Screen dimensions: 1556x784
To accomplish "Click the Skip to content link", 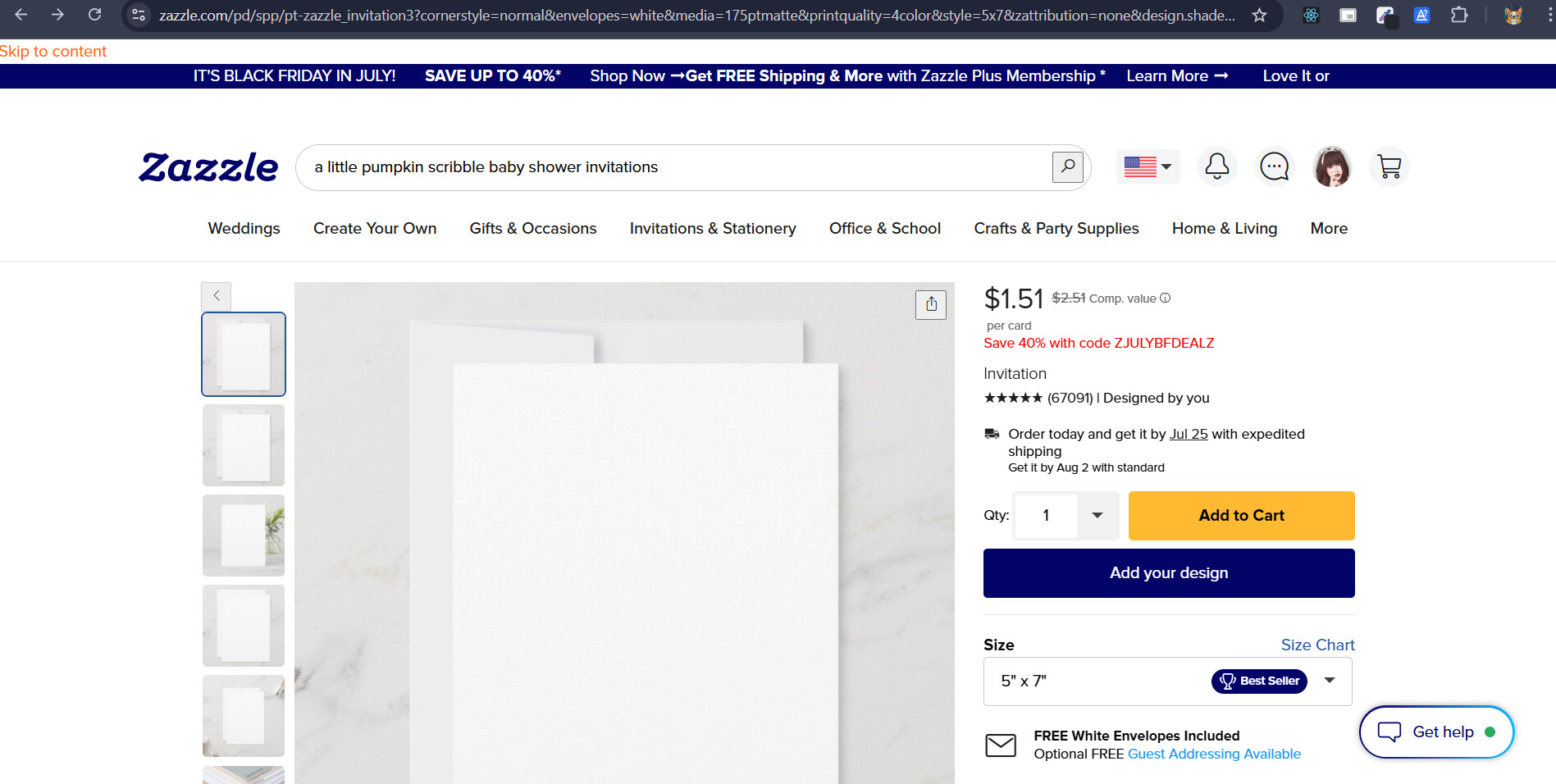I will [x=53, y=52].
